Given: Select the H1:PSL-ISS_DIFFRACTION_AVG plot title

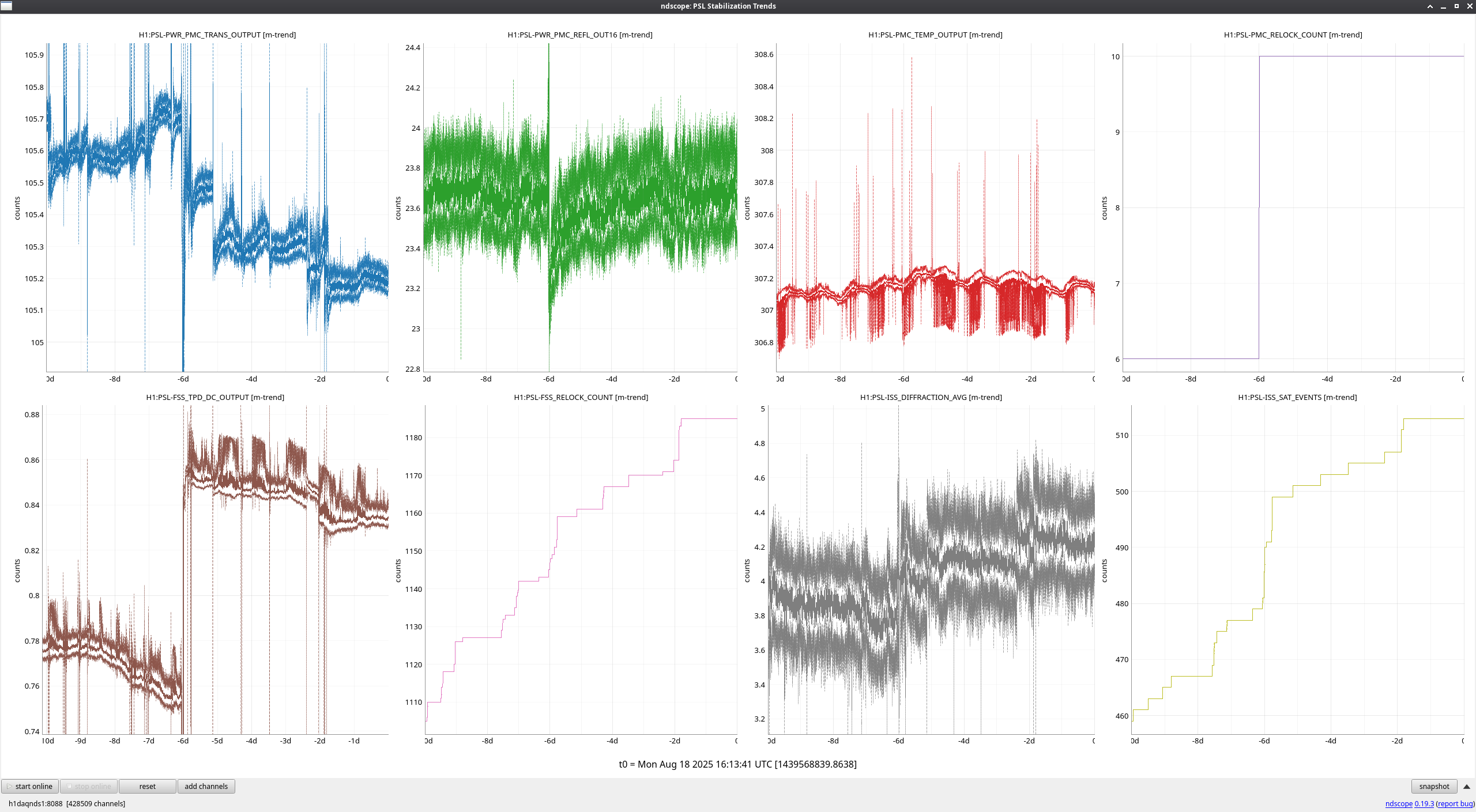Looking at the screenshot, I should [931, 397].
